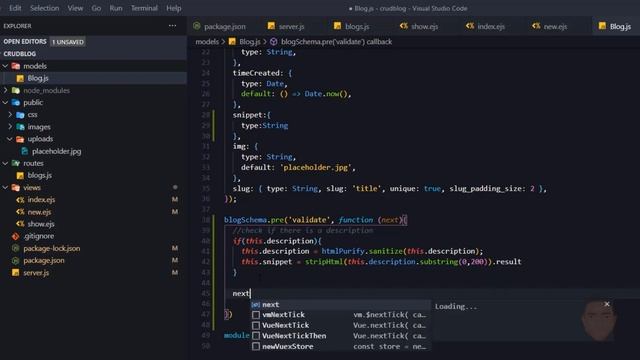Screen dimensions: 640x360
Task: Select the Blog.js editor tab
Action: click(615, 27)
